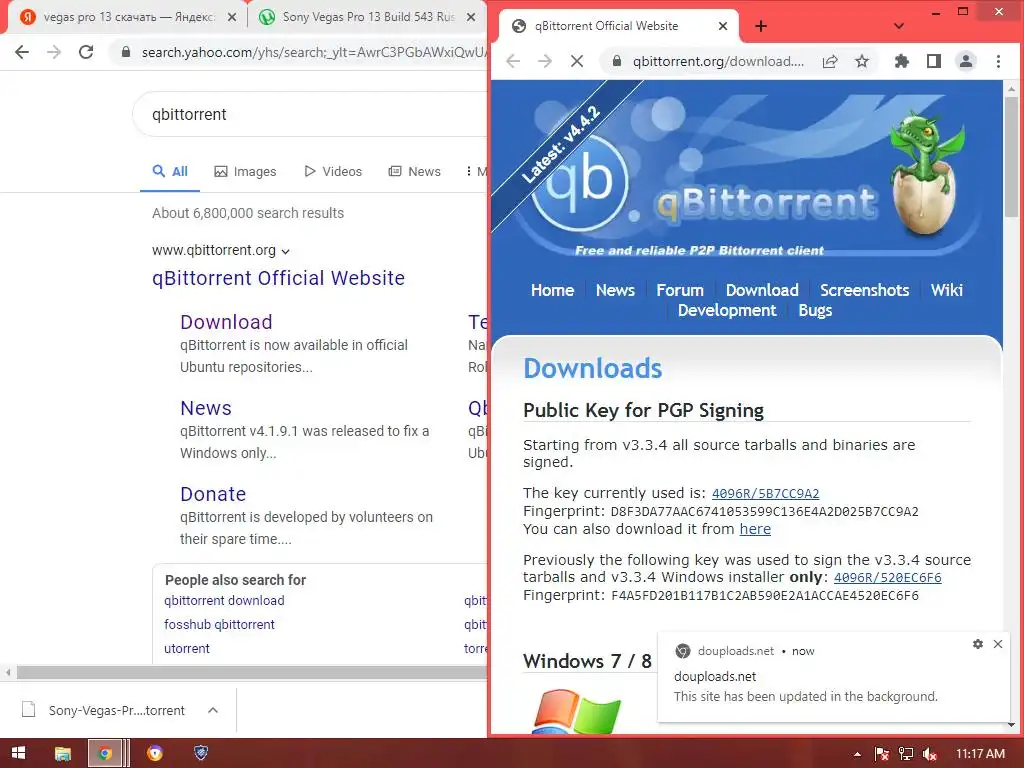Click forward arrow in Yahoo search window
1024x768 pixels.
coord(54,52)
